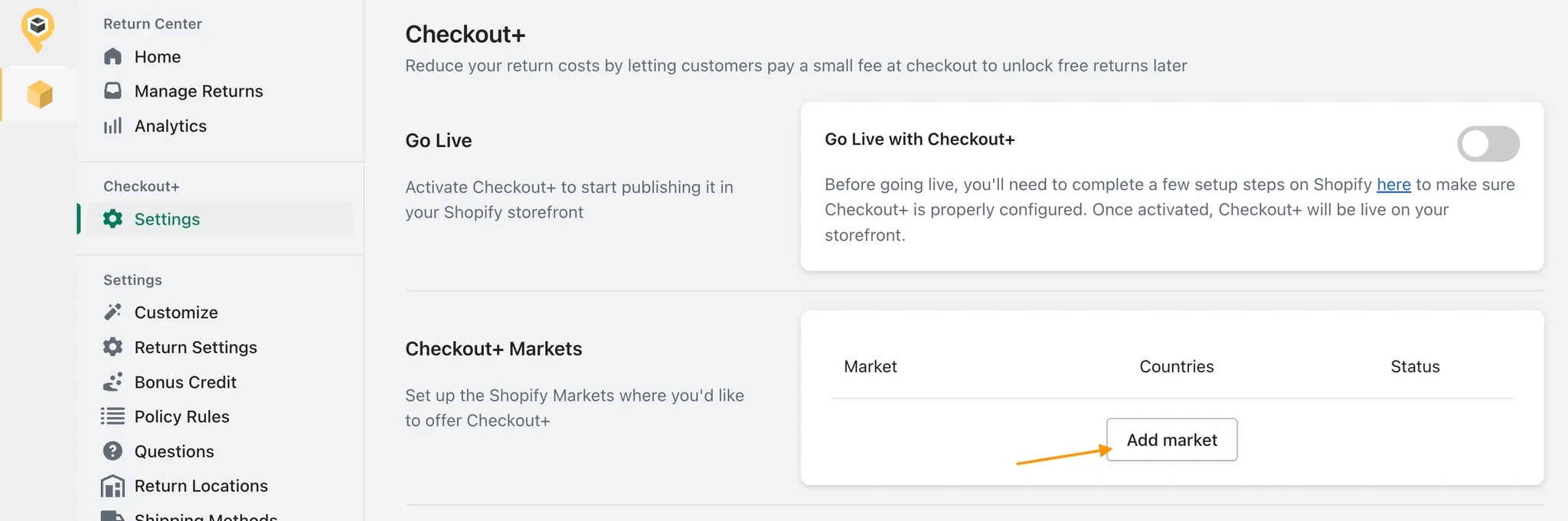Open the Manage Returns menu item
Image resolution: width=1568 pixels, height=521 pixels.
click(198, 91)
